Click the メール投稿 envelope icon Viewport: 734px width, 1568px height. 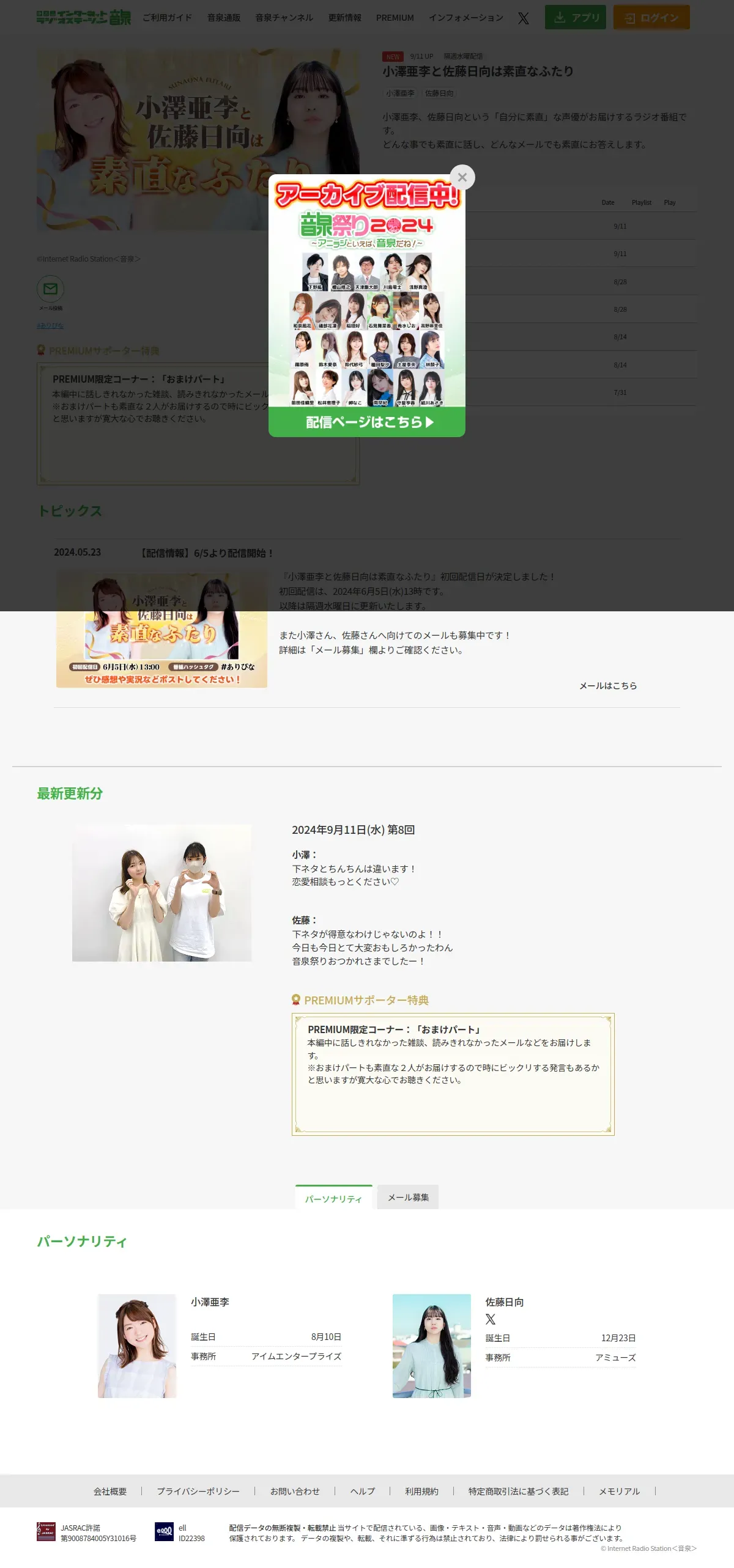pos(51,289)
